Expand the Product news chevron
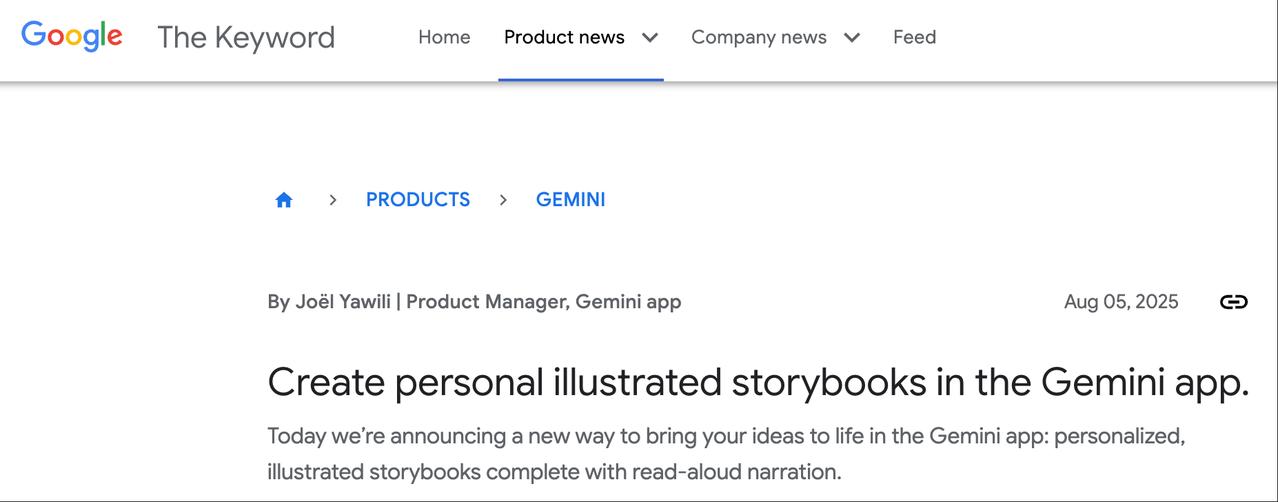This screenshot has height=502, width=1278. pyautogui.click(x=650, y=38)
